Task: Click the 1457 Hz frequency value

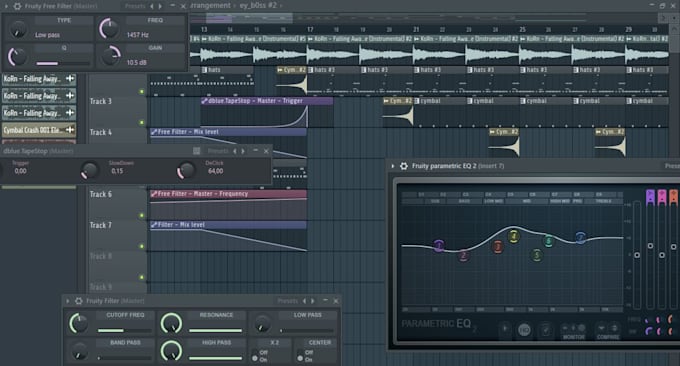Action: click(137, 35)
